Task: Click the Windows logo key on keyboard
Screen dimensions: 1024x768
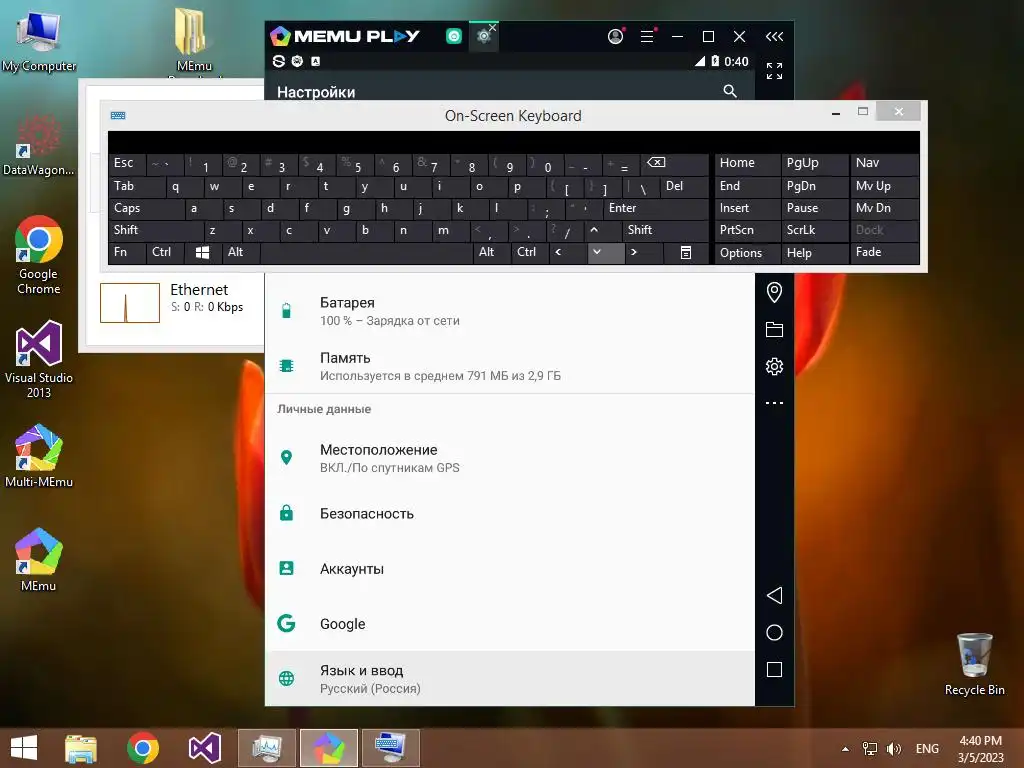Action: click(202, 253)
